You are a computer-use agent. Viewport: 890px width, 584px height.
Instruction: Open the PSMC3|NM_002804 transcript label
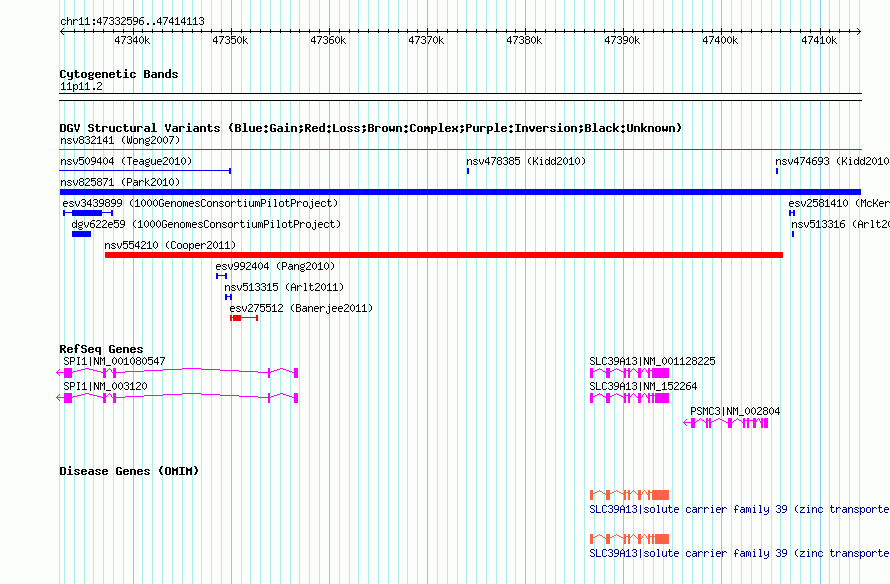(735, 411)
